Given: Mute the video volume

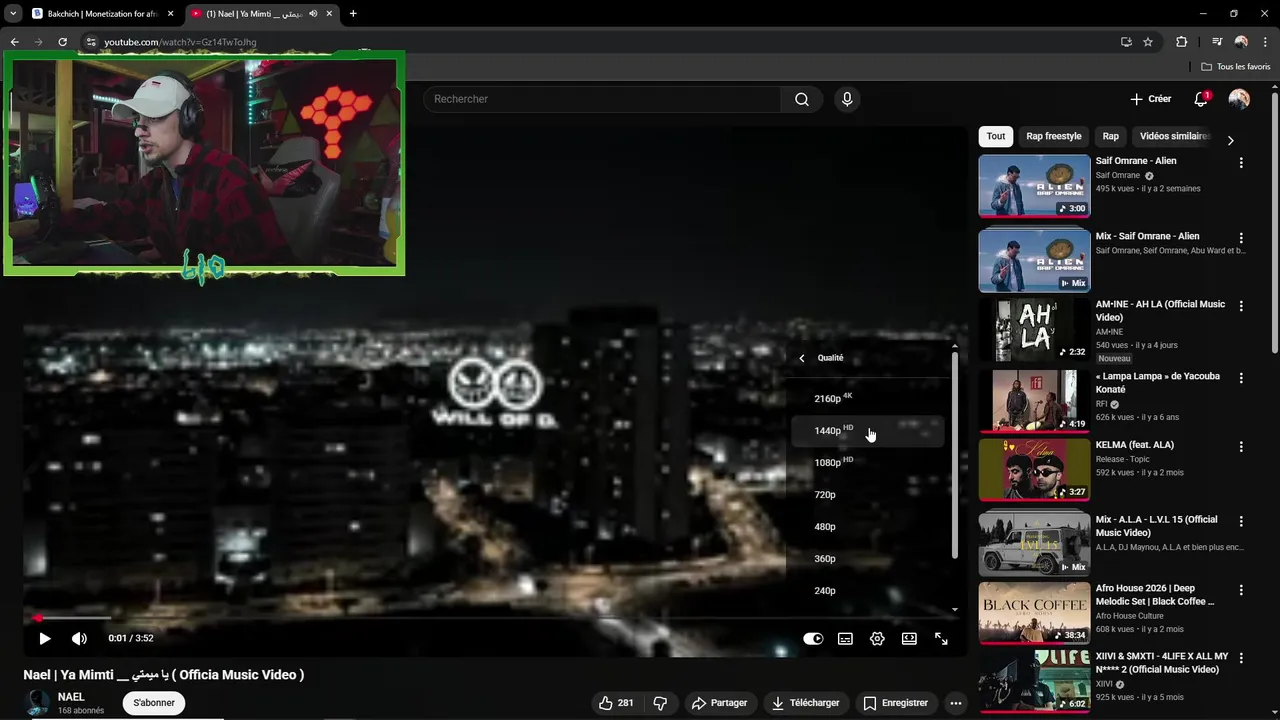Looking at the screenshot, I should [79, 638].
